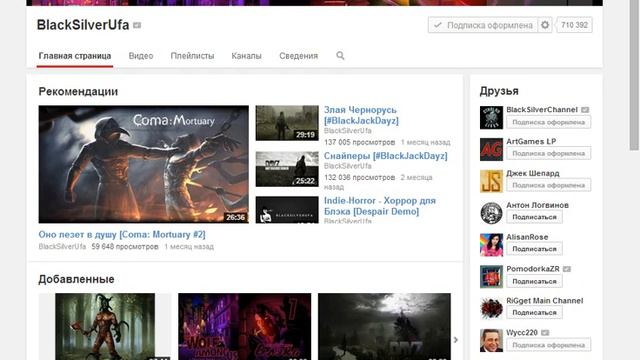Subscribe to PomodorkaZR
This screenshot has width=640, height=360.
click(x=534, y=281)
